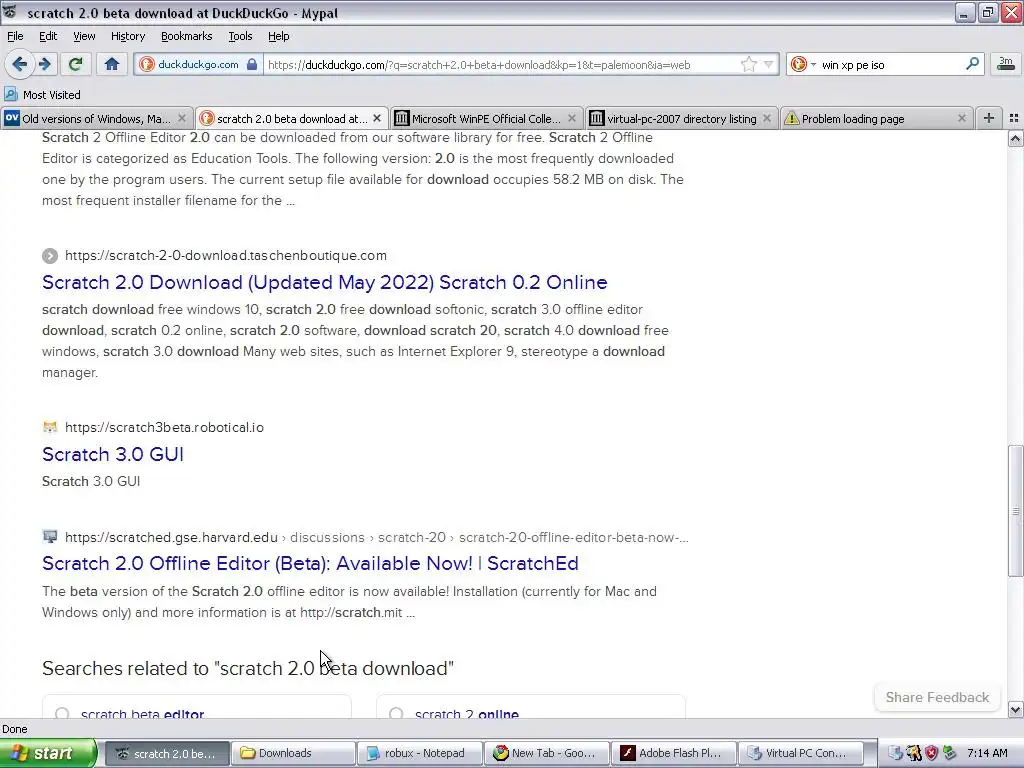Click the taschenboutique result favicon

(50, 255)
